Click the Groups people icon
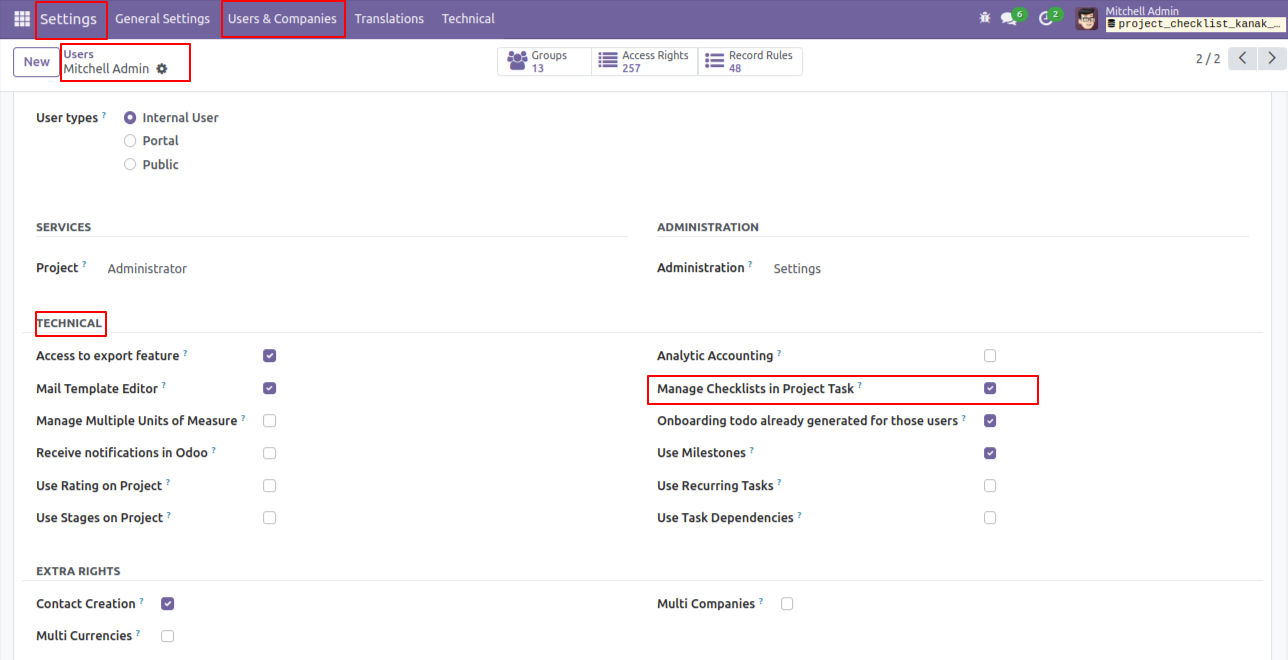 (517, 61)
